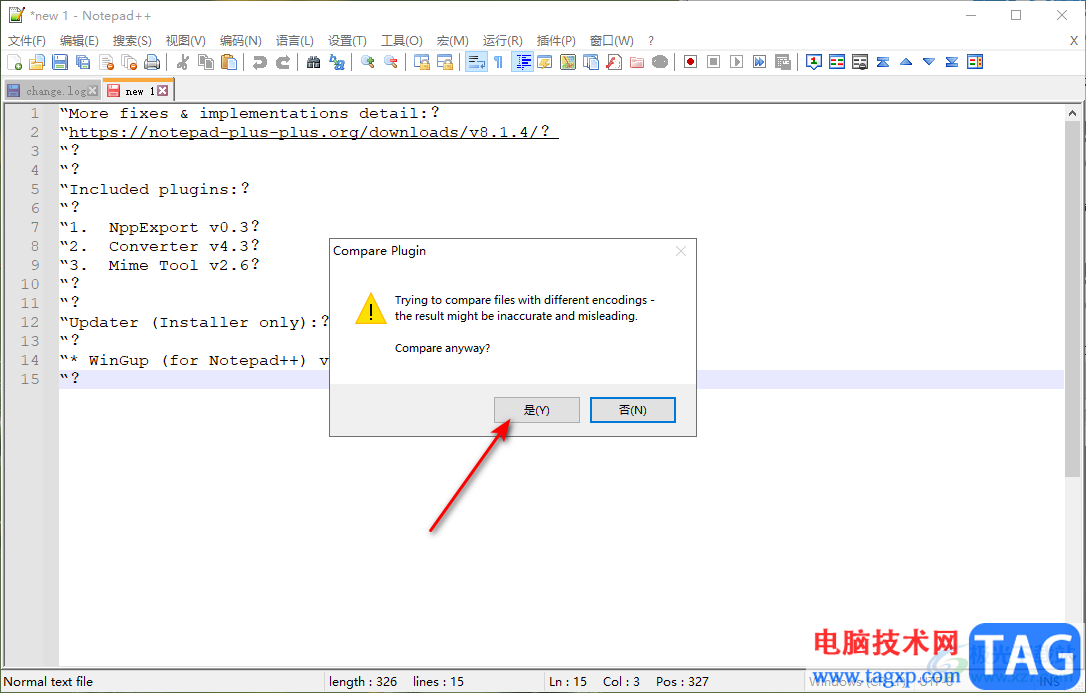Start macro recording red dot icon
The image size is (1086, 693).
tap(691, 62)
